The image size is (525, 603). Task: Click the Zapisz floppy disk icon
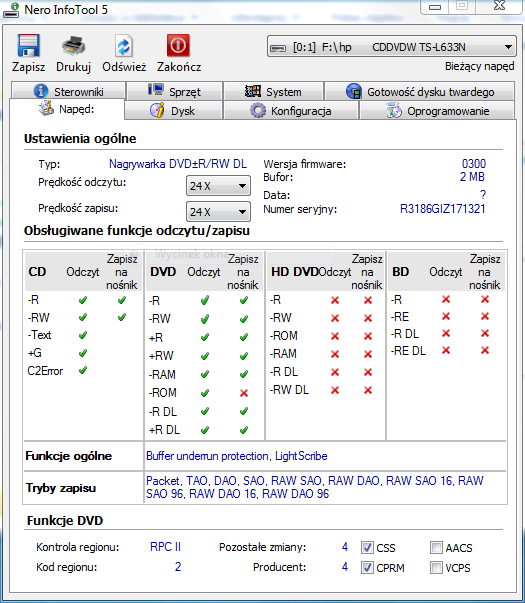28,46
